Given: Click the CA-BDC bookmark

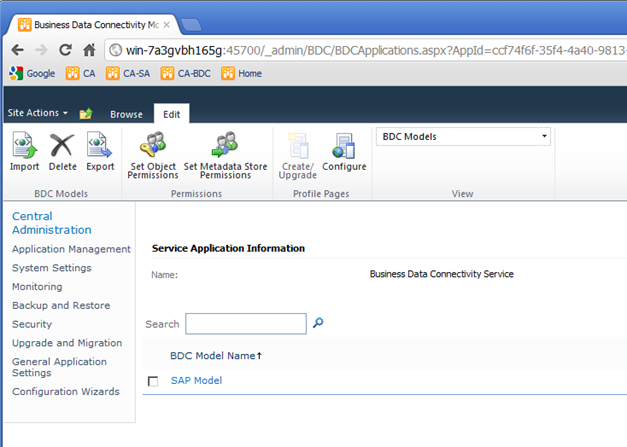Looking at the screenshot, I should coord(187,73).
